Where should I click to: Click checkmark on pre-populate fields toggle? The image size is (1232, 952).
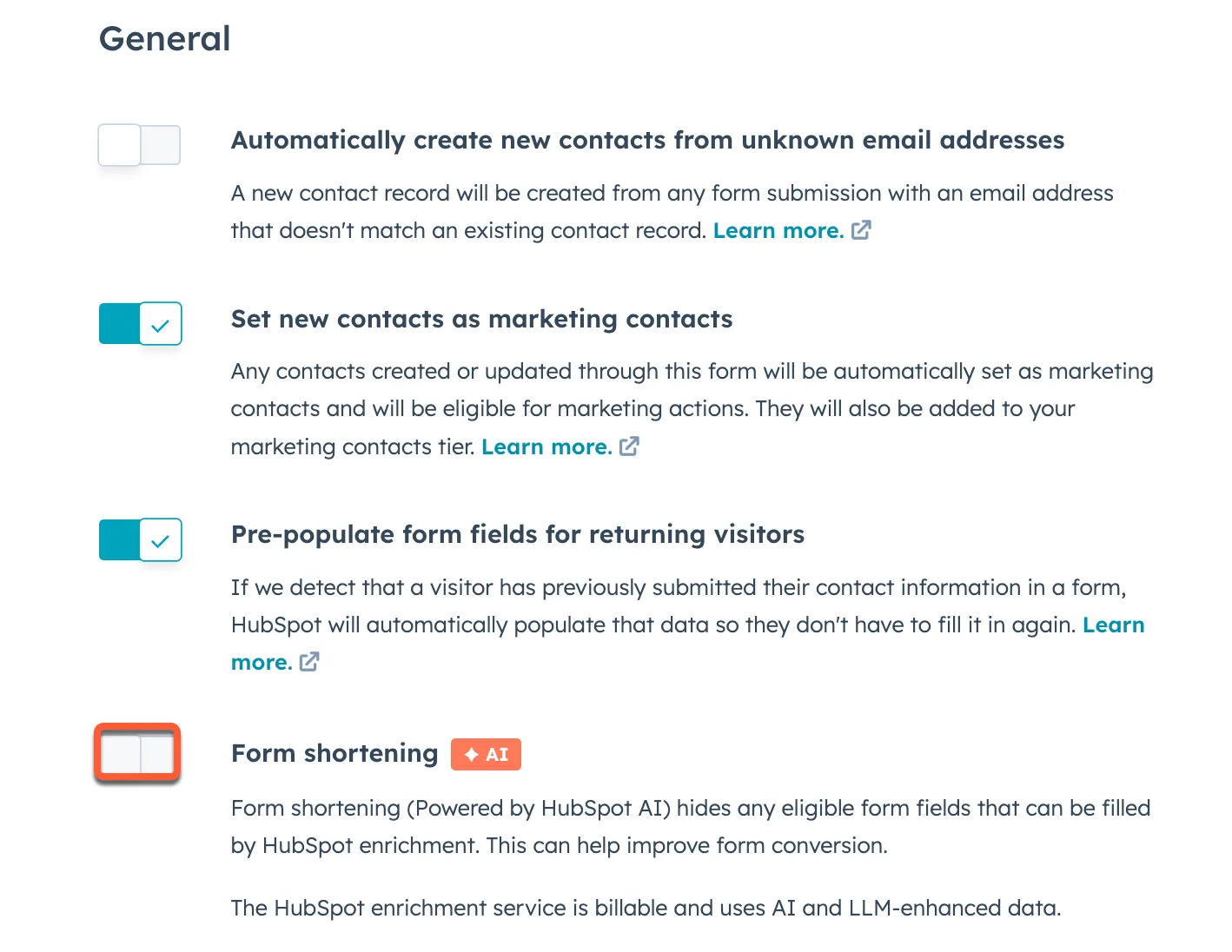(x=160, y=542)
